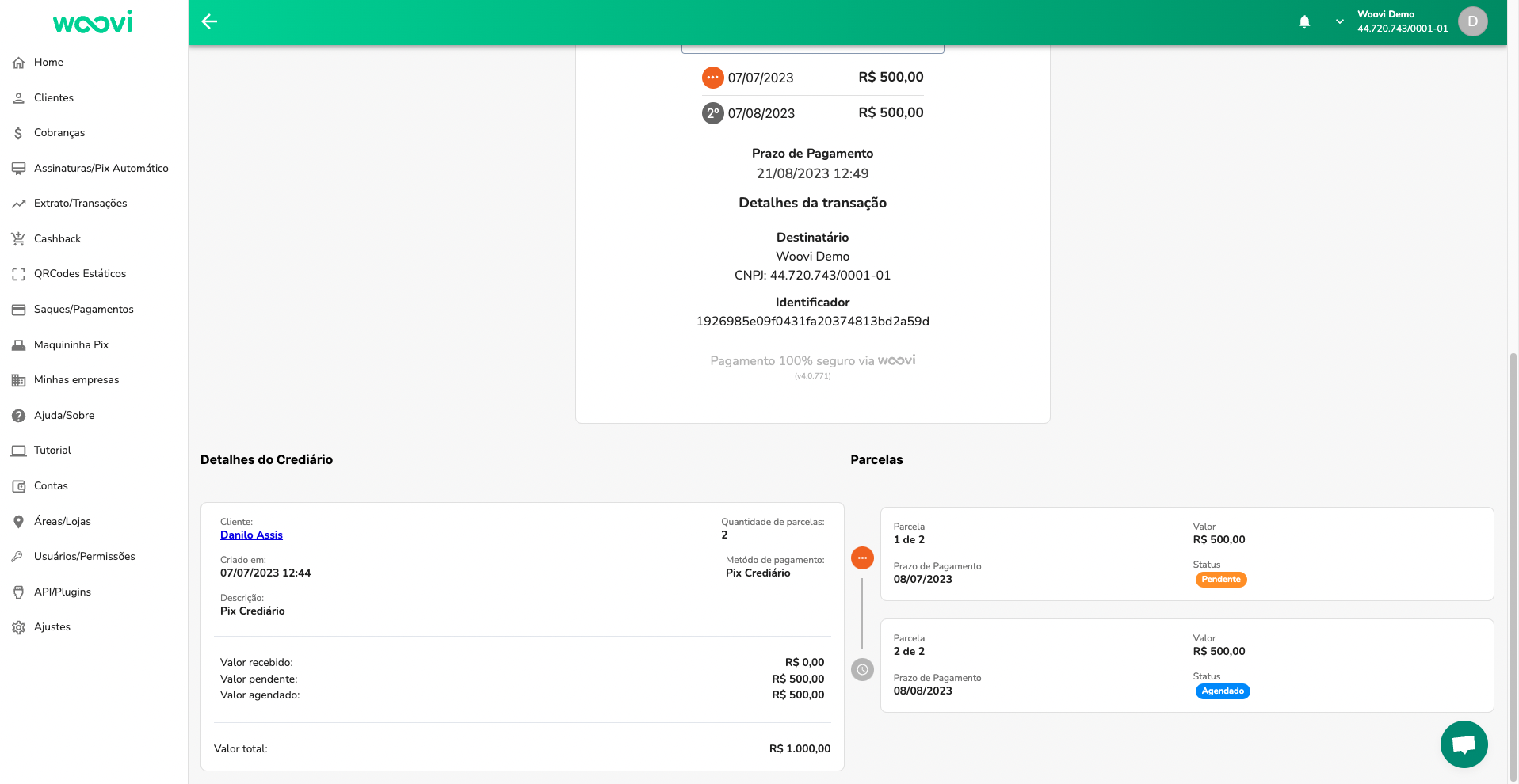The height and width of the screenshot is (784, 1519).
Task: Expand the account switcher chevron
Action: coord(1339,21)
